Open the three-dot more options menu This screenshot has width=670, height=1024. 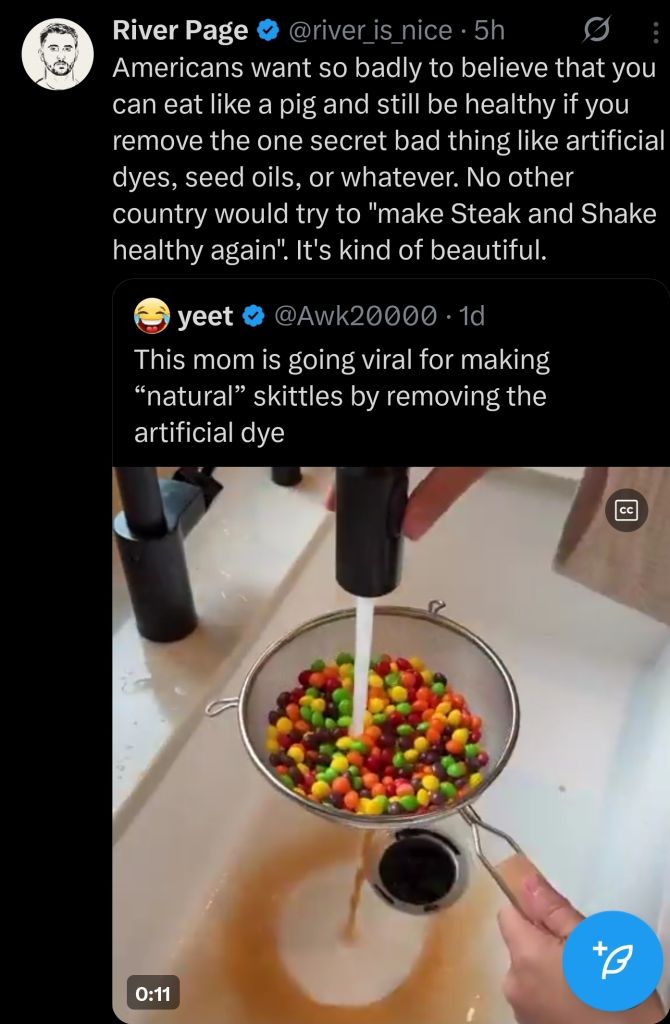655,32
